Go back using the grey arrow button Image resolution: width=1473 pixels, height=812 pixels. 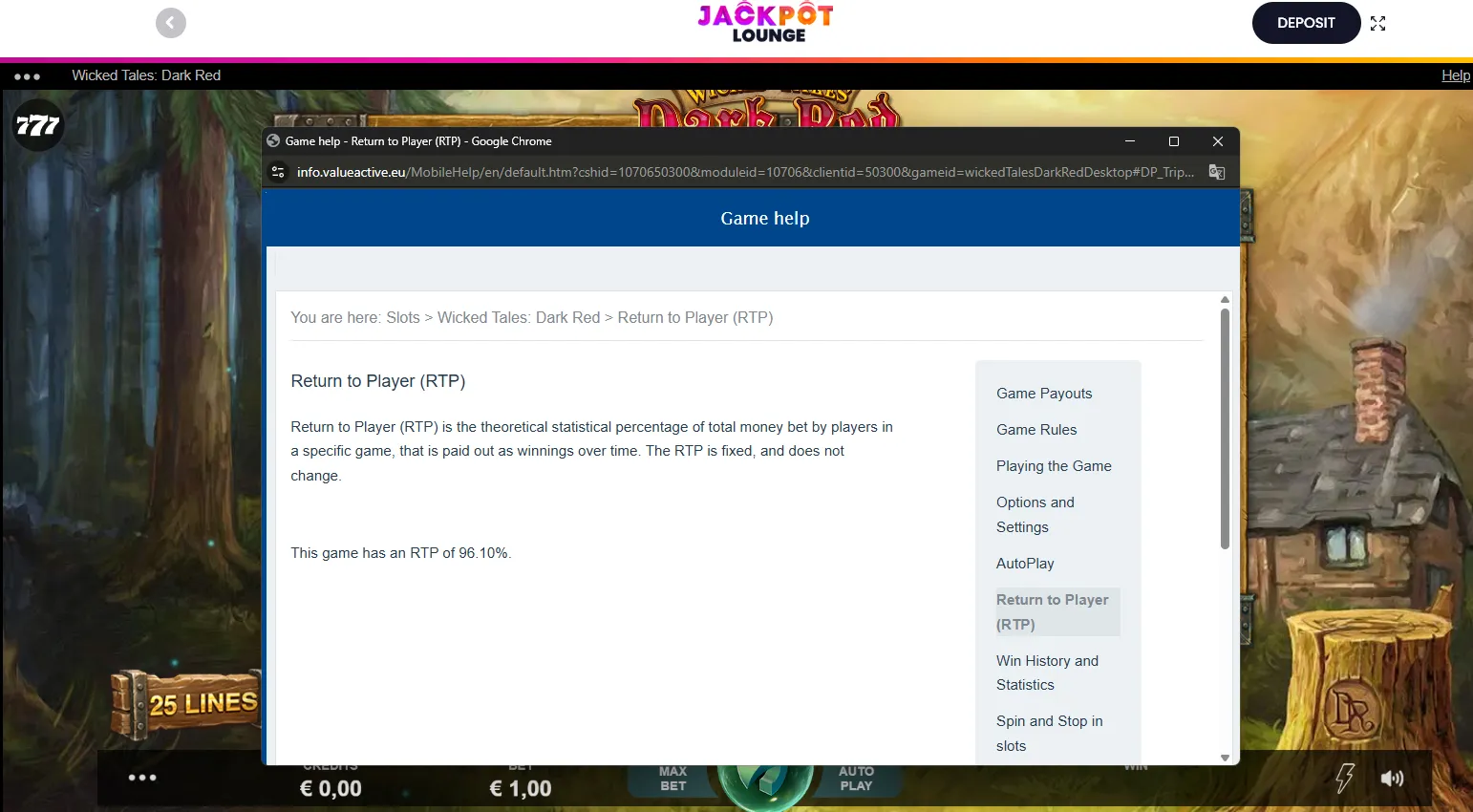coord(171,23)
